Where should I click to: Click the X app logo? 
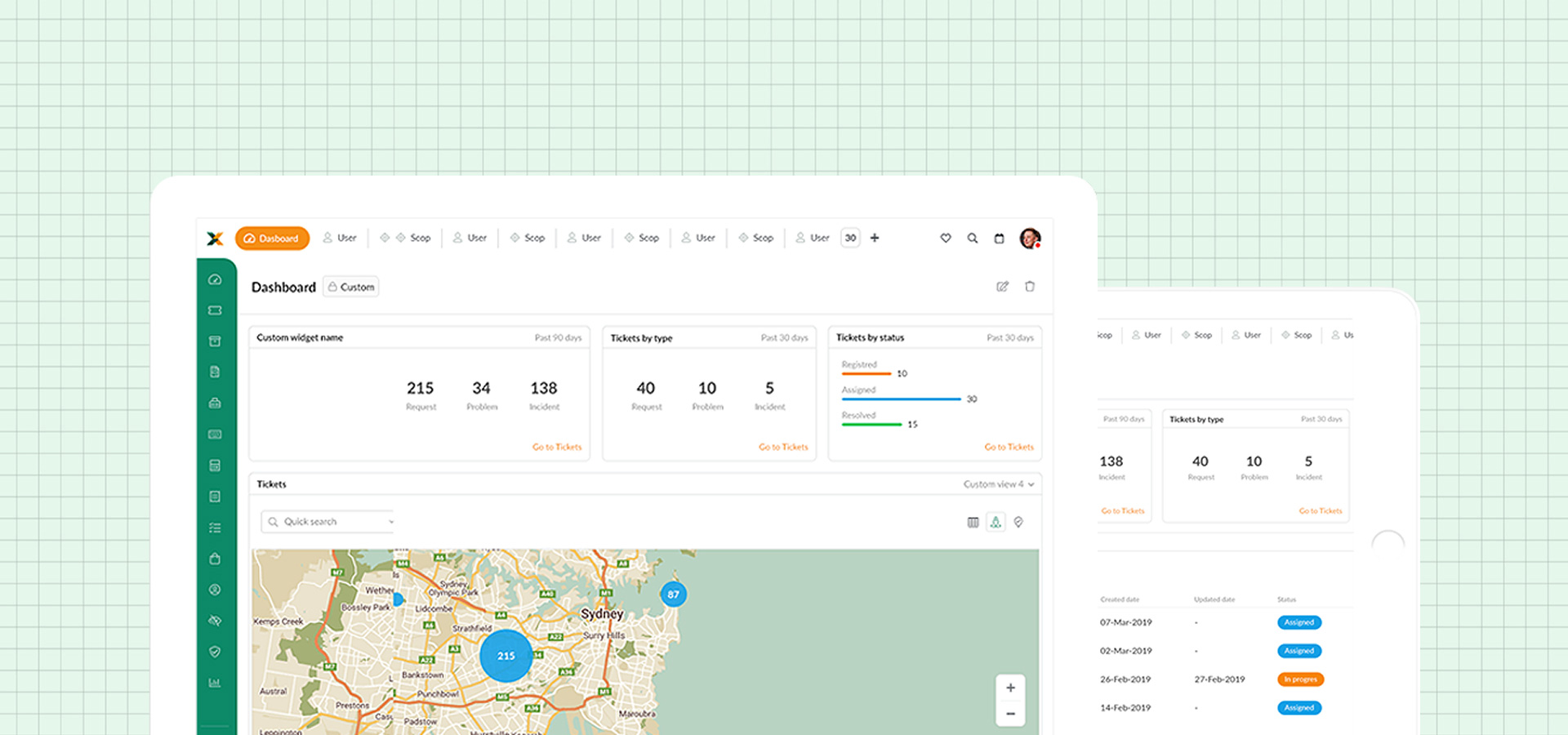pos(215,238)
